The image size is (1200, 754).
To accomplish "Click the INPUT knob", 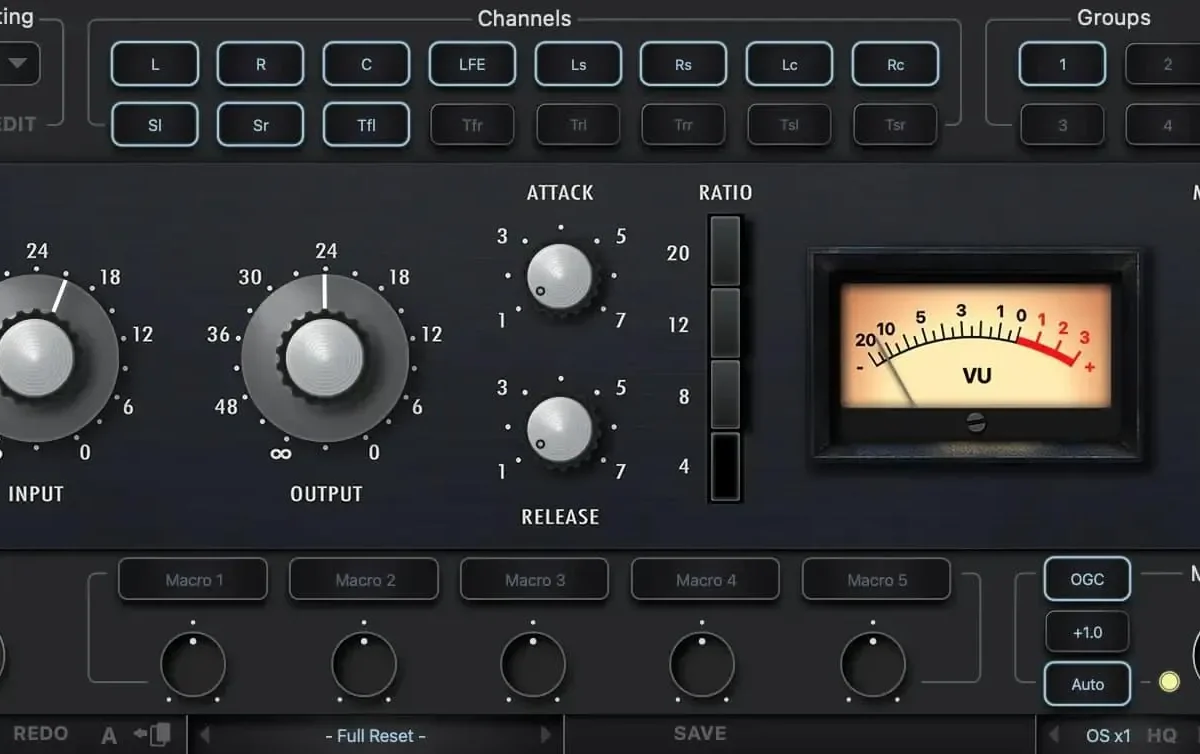I will [35, 357].
